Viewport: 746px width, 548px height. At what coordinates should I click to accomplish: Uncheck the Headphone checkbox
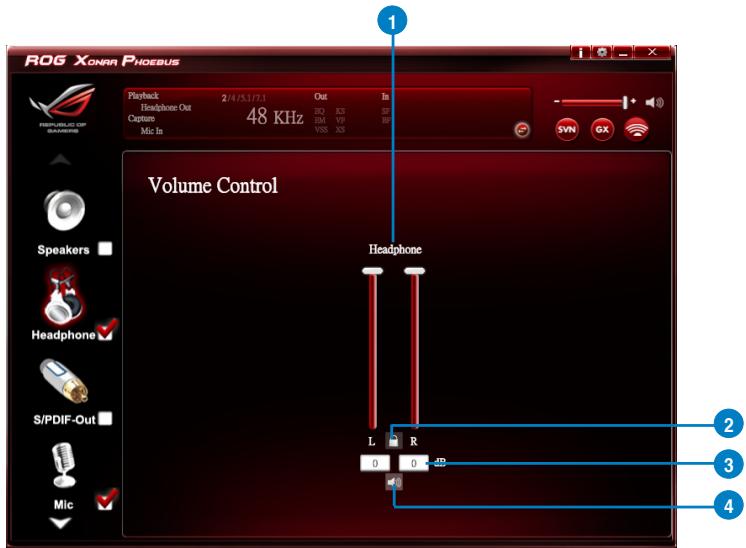coord(106,331)
